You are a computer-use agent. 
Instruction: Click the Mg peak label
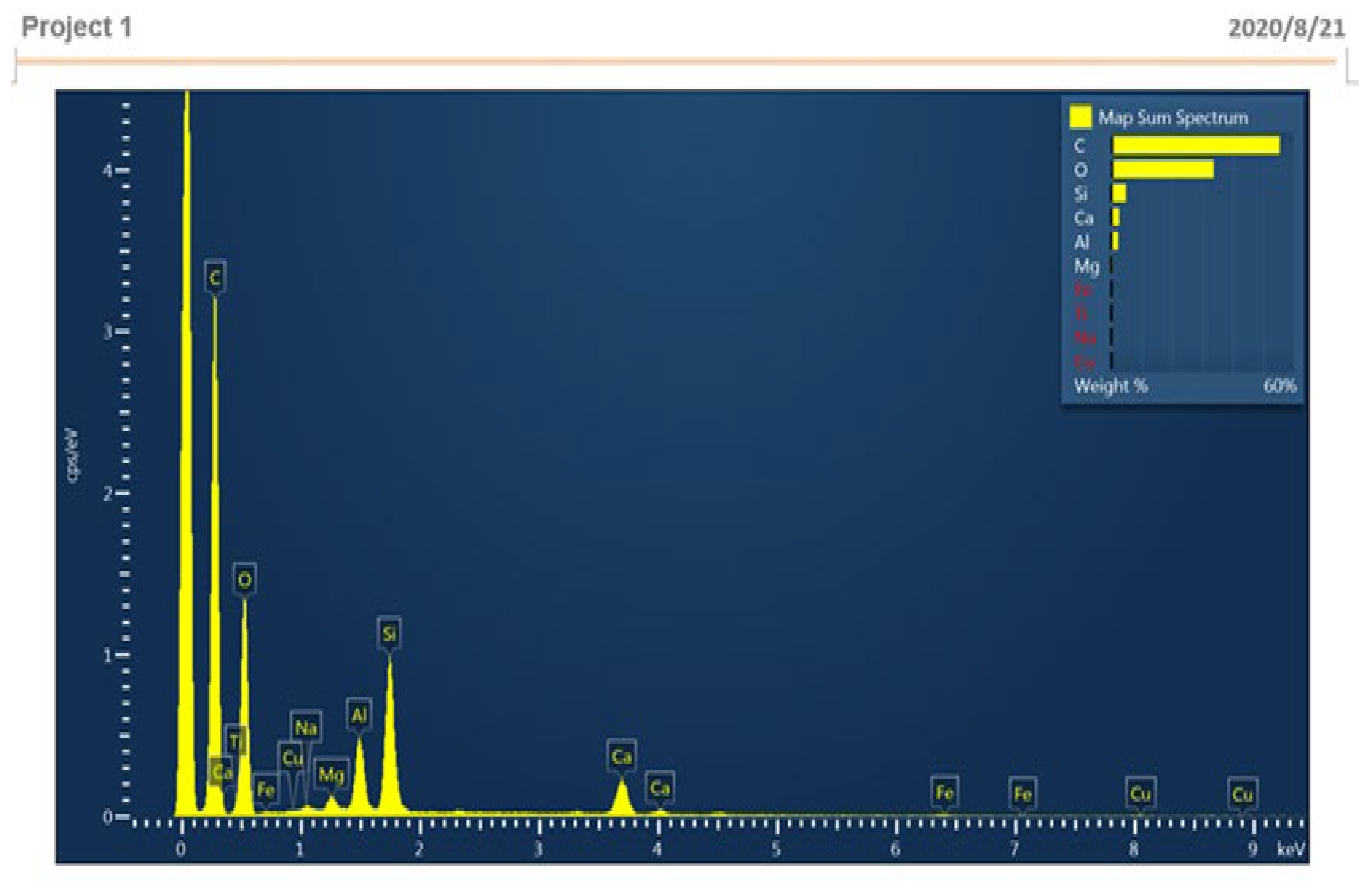tap(331, 774)
